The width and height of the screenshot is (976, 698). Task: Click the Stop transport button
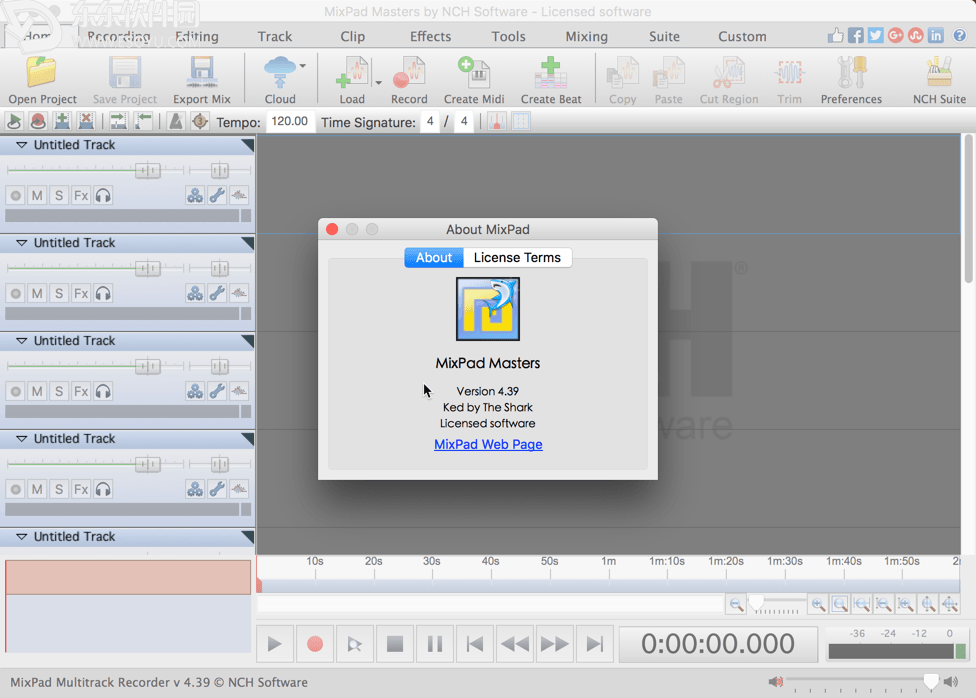click(x=395, y=643)
